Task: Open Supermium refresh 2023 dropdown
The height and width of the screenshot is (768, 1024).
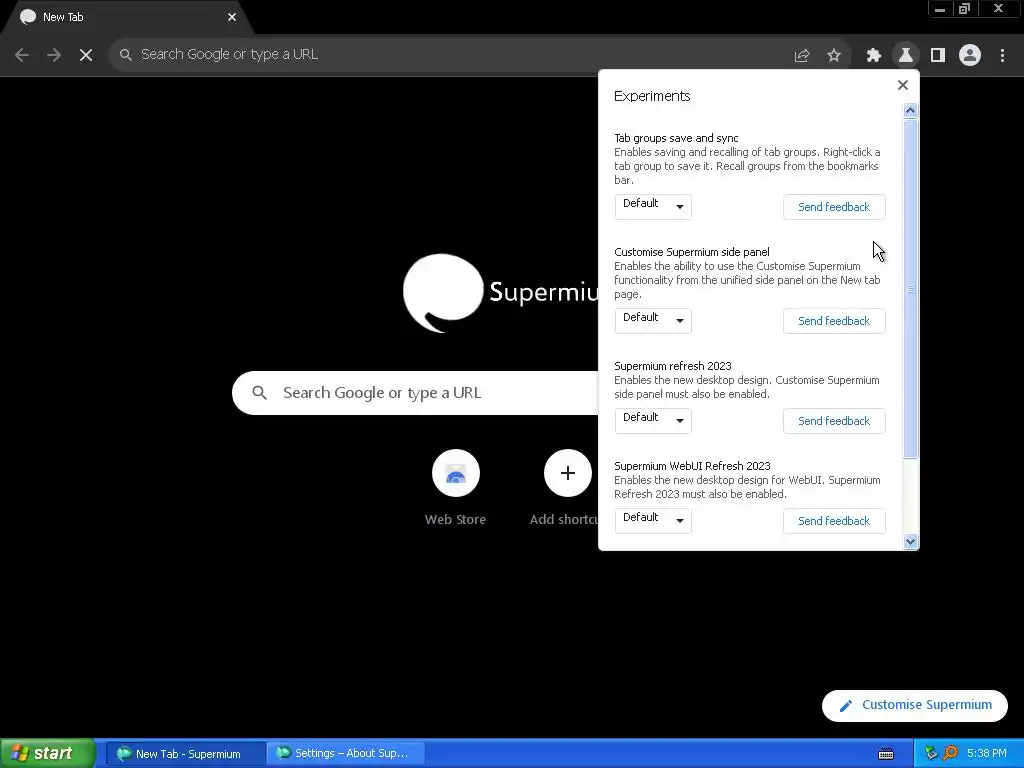Action: point(652,421)
